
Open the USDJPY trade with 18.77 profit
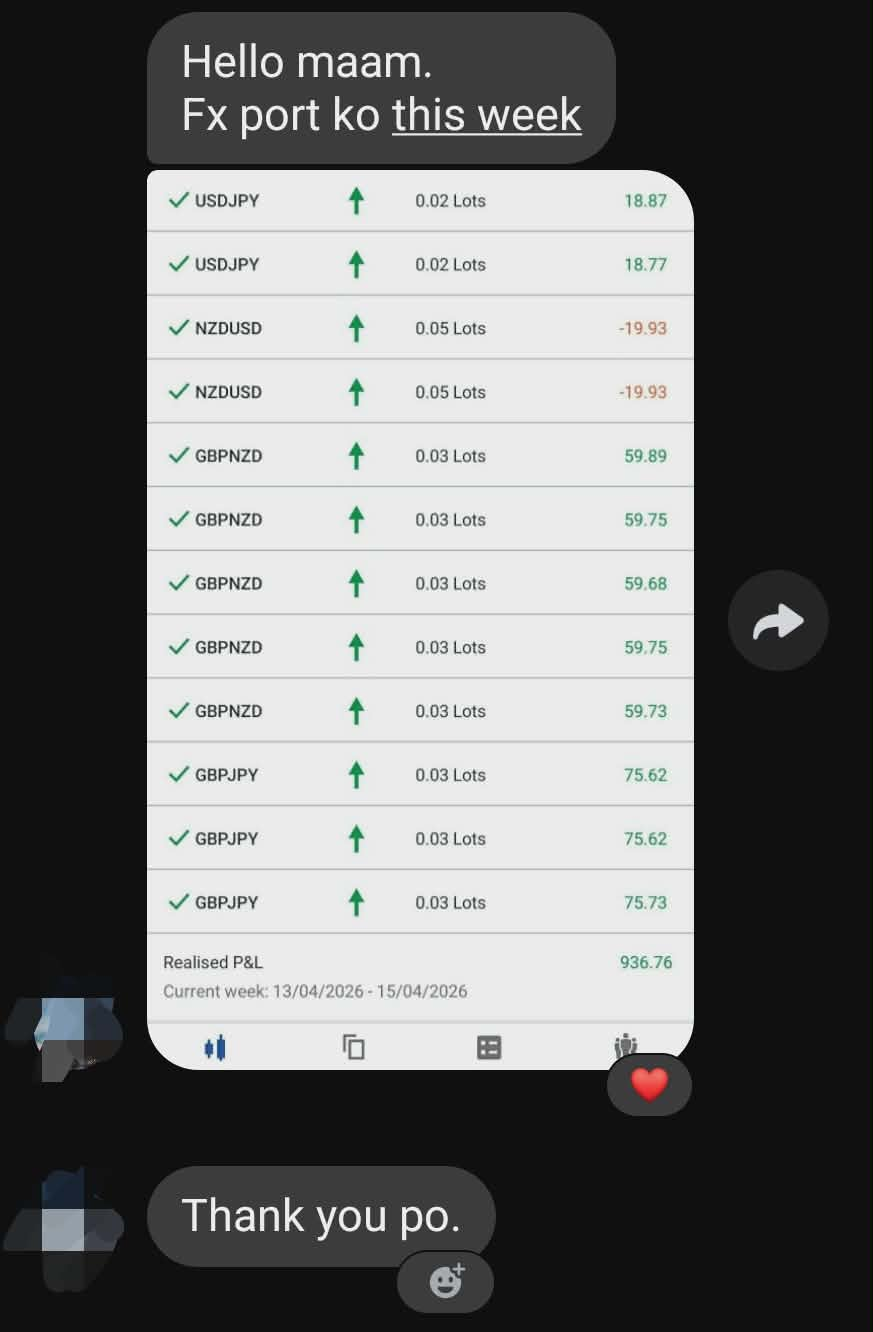420,264
